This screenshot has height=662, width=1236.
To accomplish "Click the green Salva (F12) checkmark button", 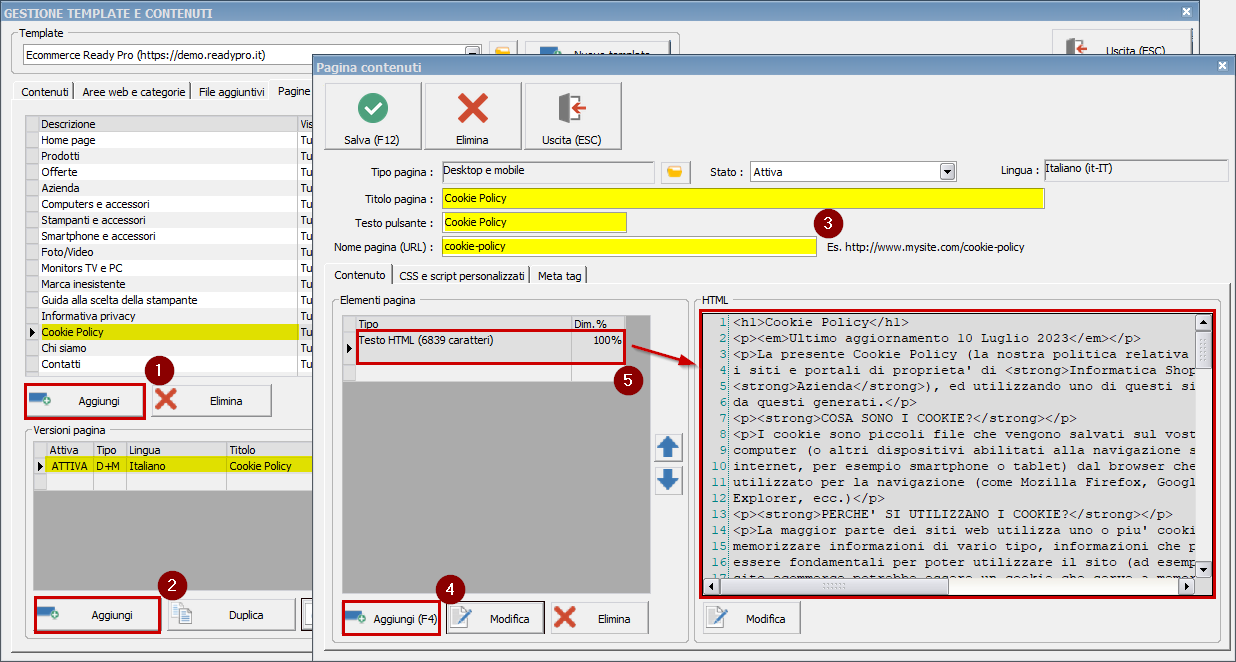I will pyautogui.click(x=372, y=116).
